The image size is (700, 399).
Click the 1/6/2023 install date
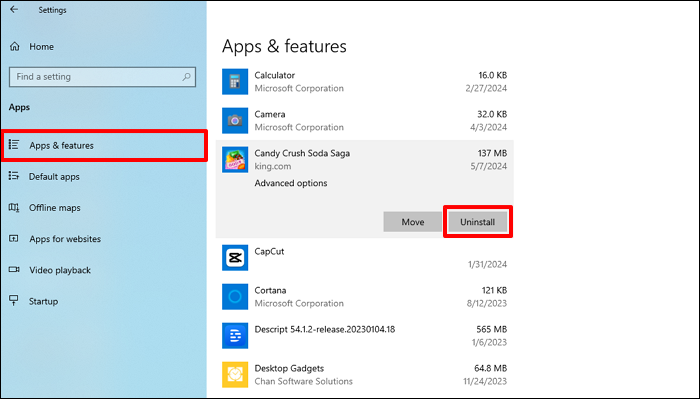pyautogui.click(x=489, y=342)
